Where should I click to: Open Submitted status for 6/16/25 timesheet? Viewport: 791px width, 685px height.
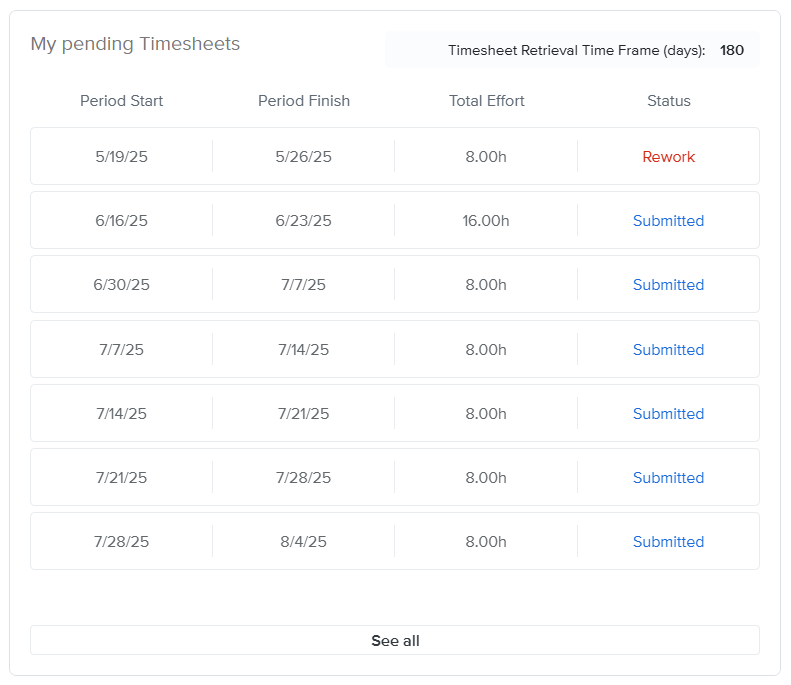point(668,221)
